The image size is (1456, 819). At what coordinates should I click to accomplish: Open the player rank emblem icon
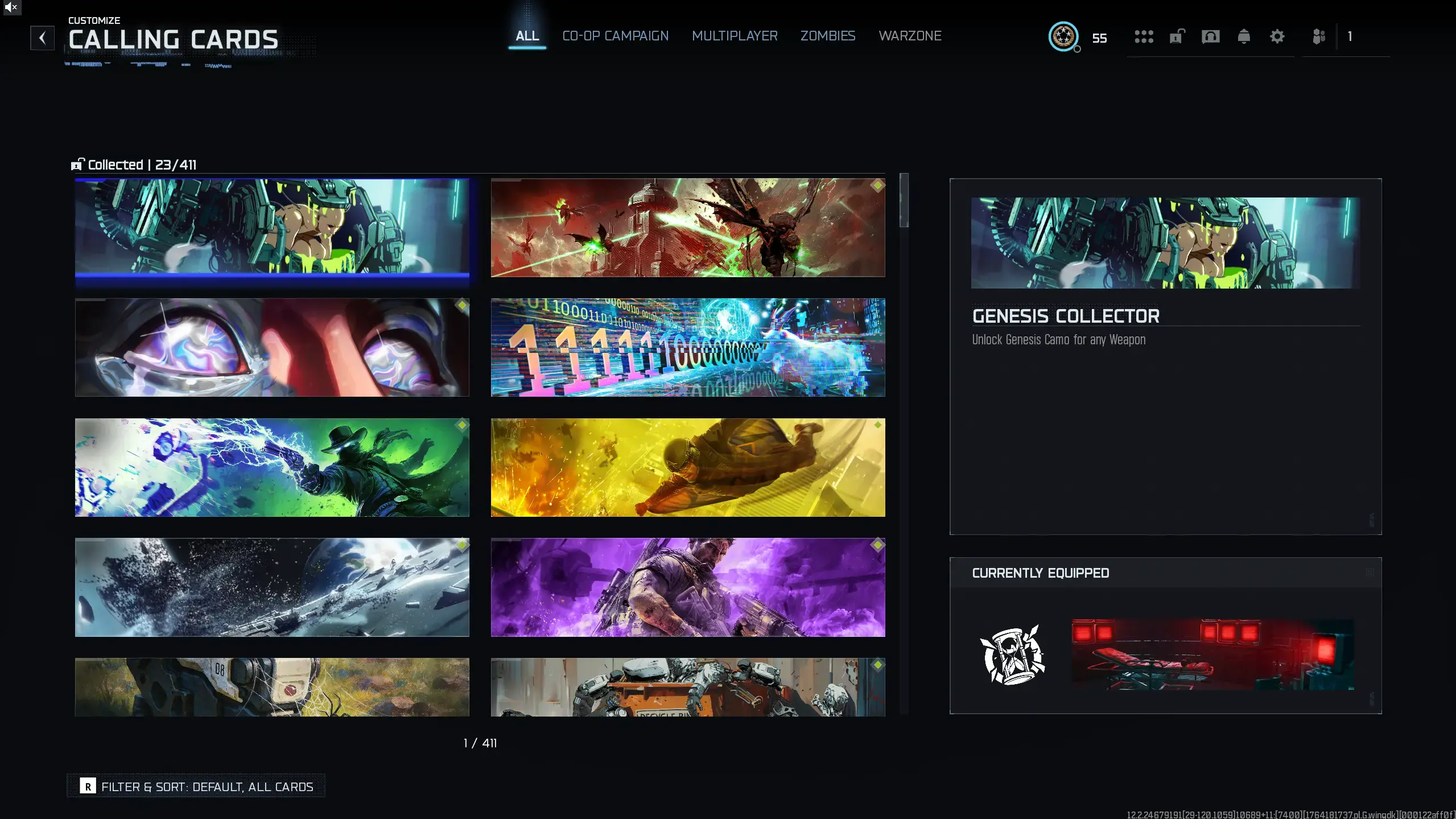point(1063,37)
